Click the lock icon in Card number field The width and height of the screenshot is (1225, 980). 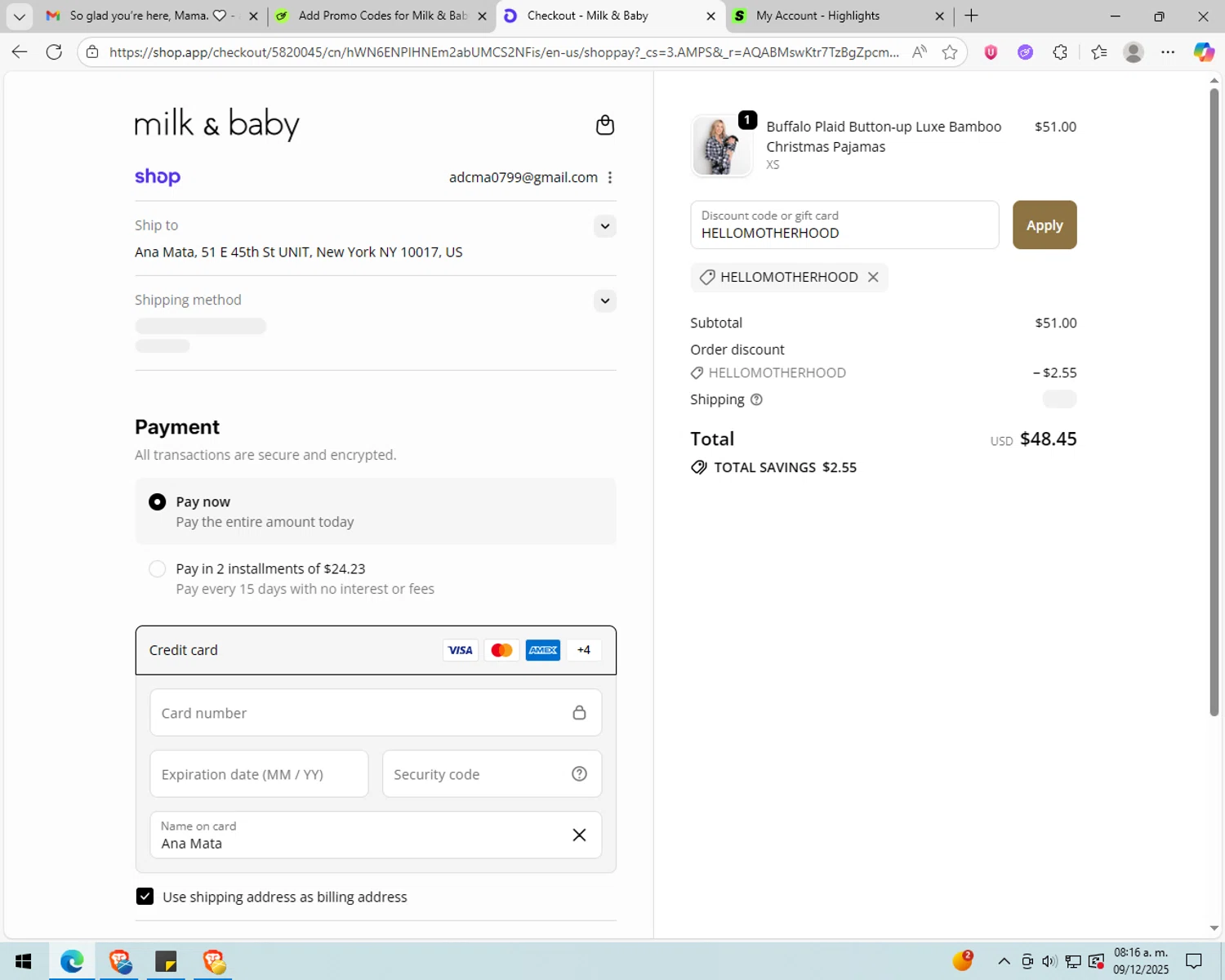[x=579, y=712]
